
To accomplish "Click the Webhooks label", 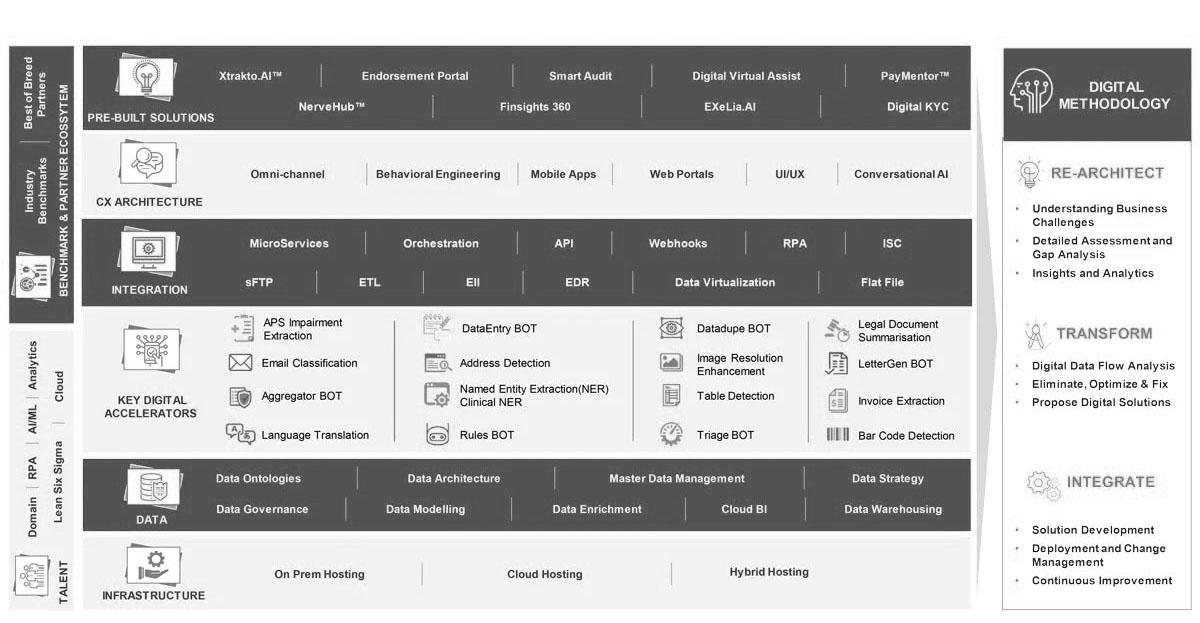I will click(x=678, y=243).
